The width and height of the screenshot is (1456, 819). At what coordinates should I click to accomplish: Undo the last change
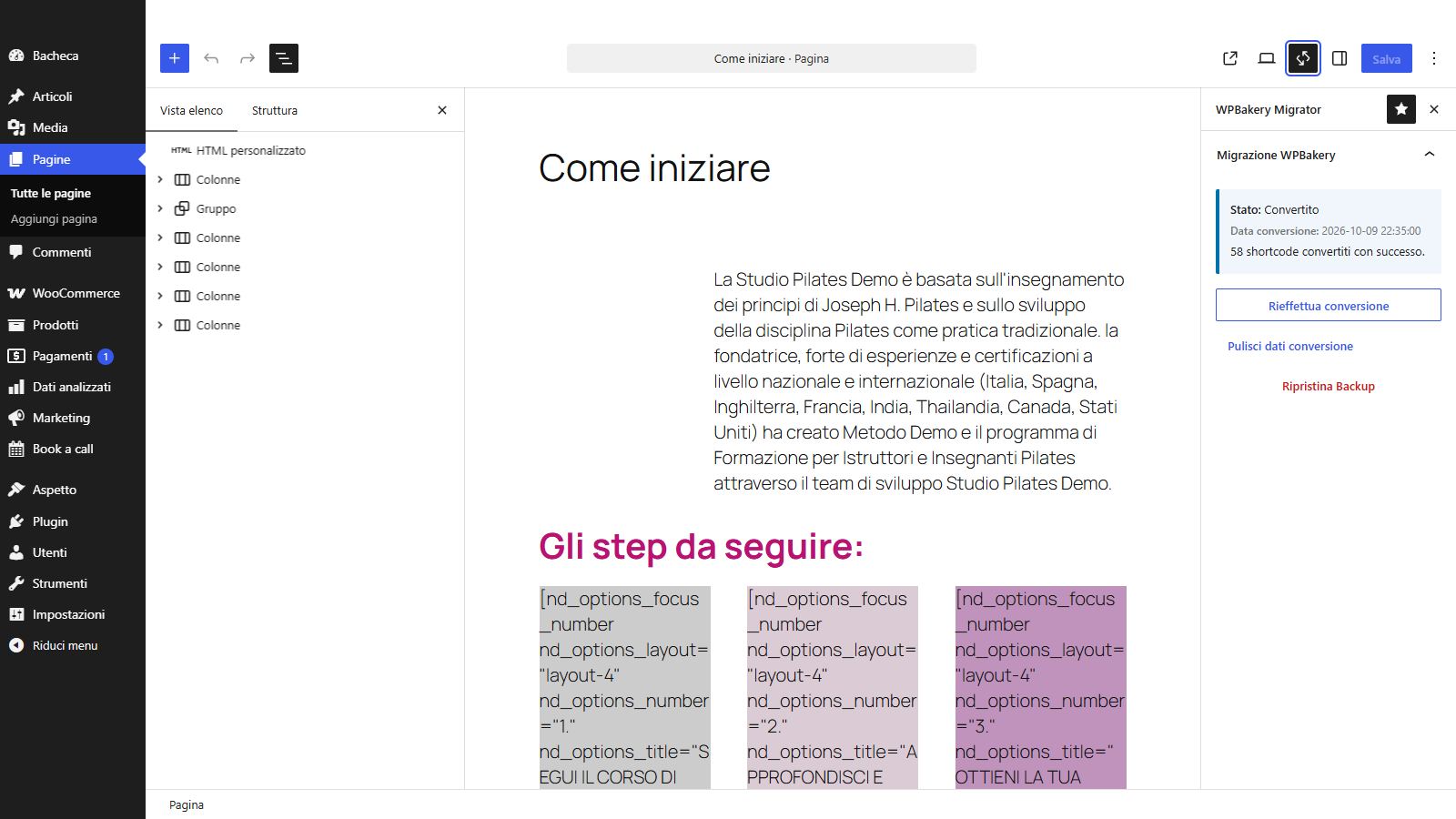point(211,58)
